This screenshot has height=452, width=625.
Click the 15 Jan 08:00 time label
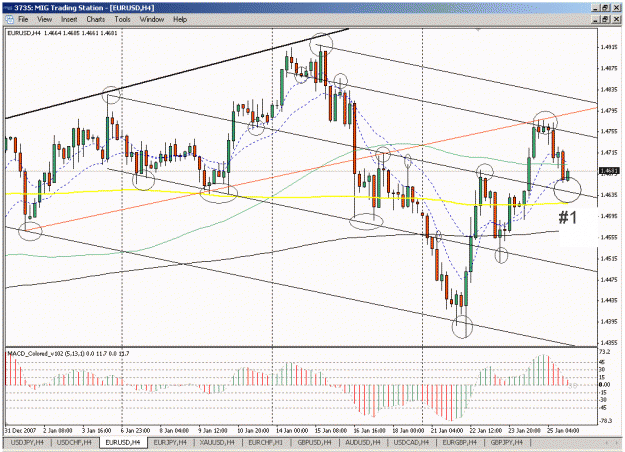click(330, 430)
